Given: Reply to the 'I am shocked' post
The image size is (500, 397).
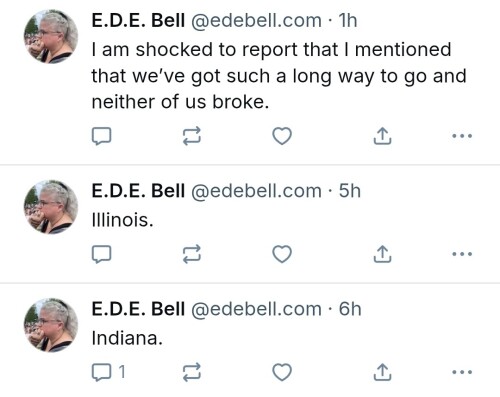Looking at the screenshot, I should tap(101, 136).
